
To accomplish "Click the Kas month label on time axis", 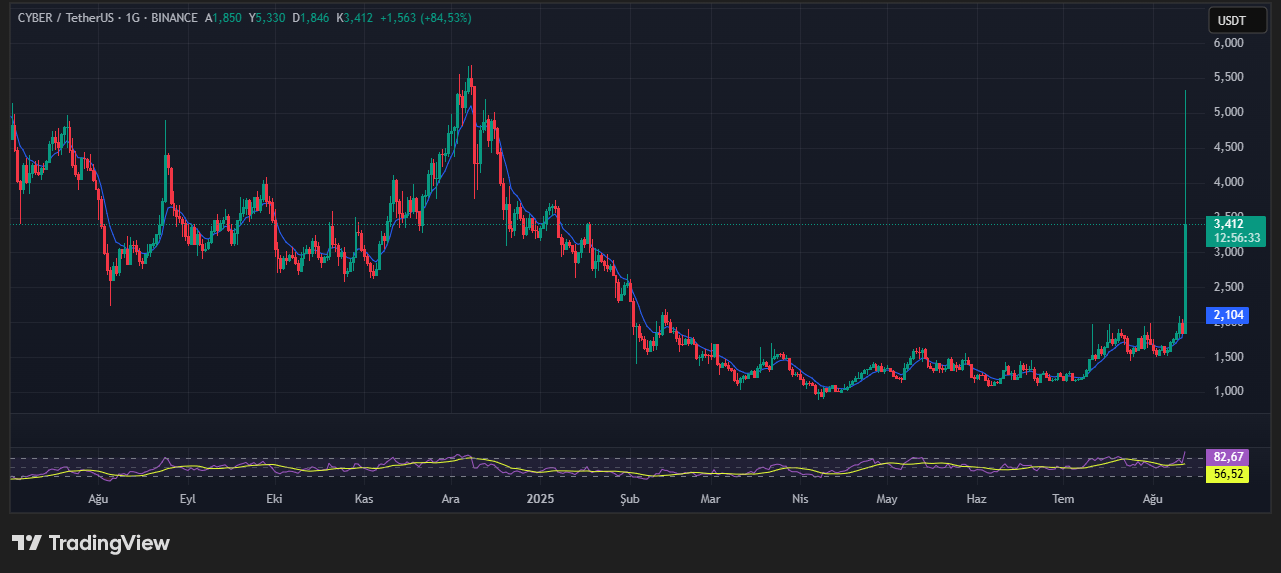I will pyautogui.click(x=364, y=498).
